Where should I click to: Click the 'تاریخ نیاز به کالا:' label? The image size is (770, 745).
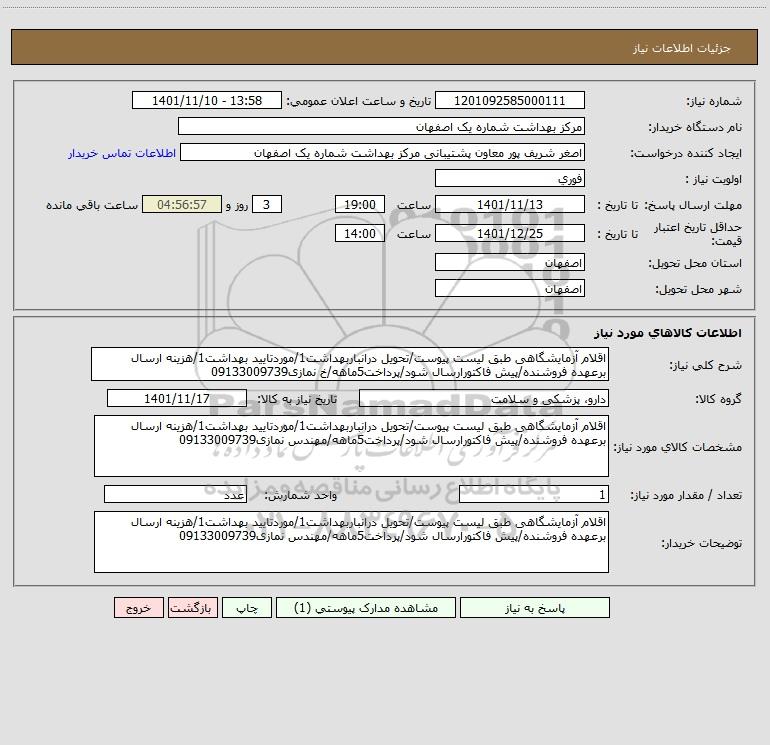pyautogui.click(x=297, y=399)
